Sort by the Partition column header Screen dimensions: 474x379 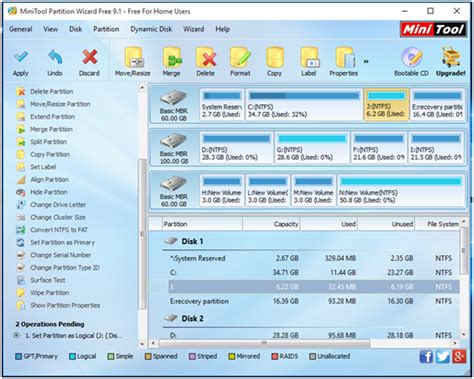pos(202,224)
